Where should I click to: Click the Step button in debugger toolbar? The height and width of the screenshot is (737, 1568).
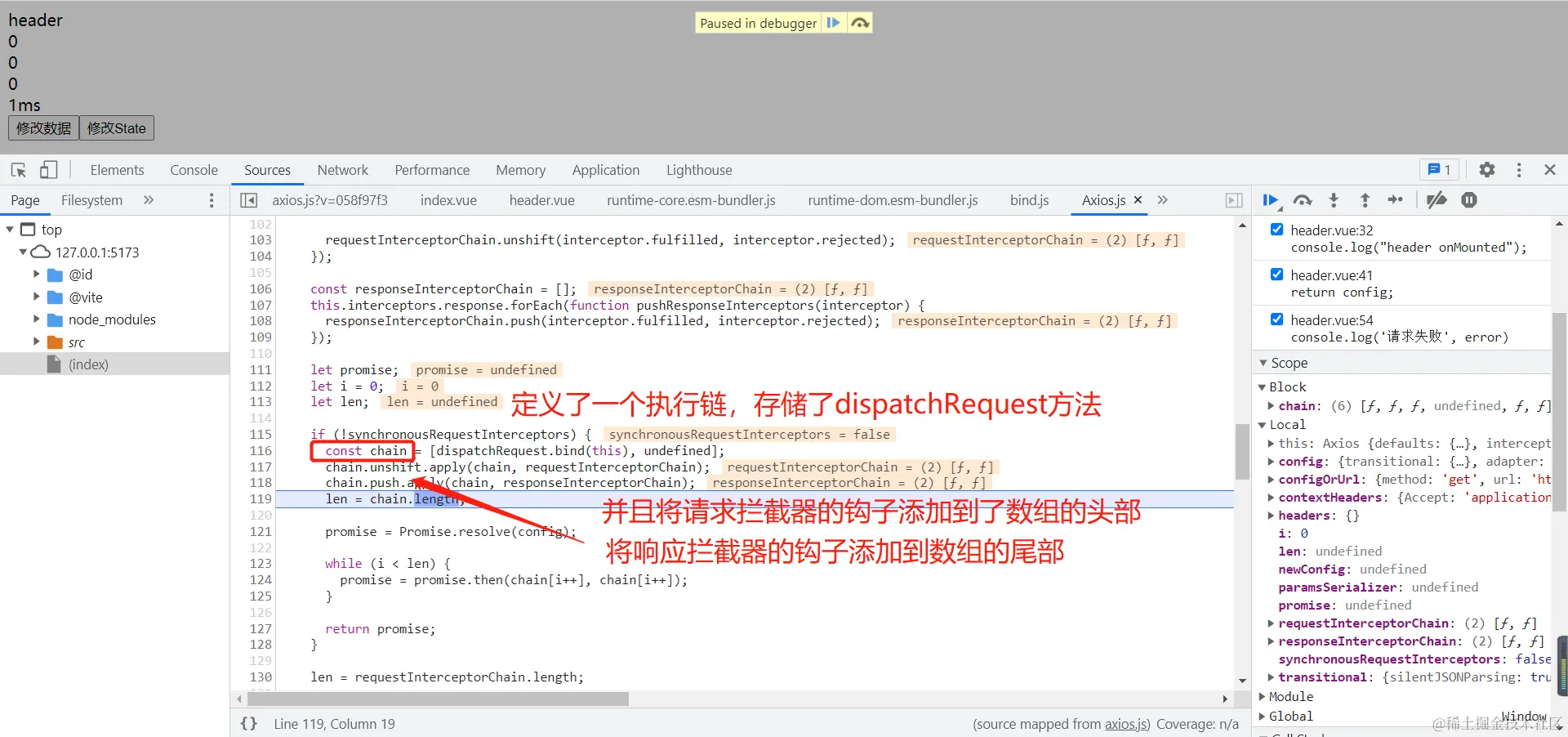[1396, 200]
